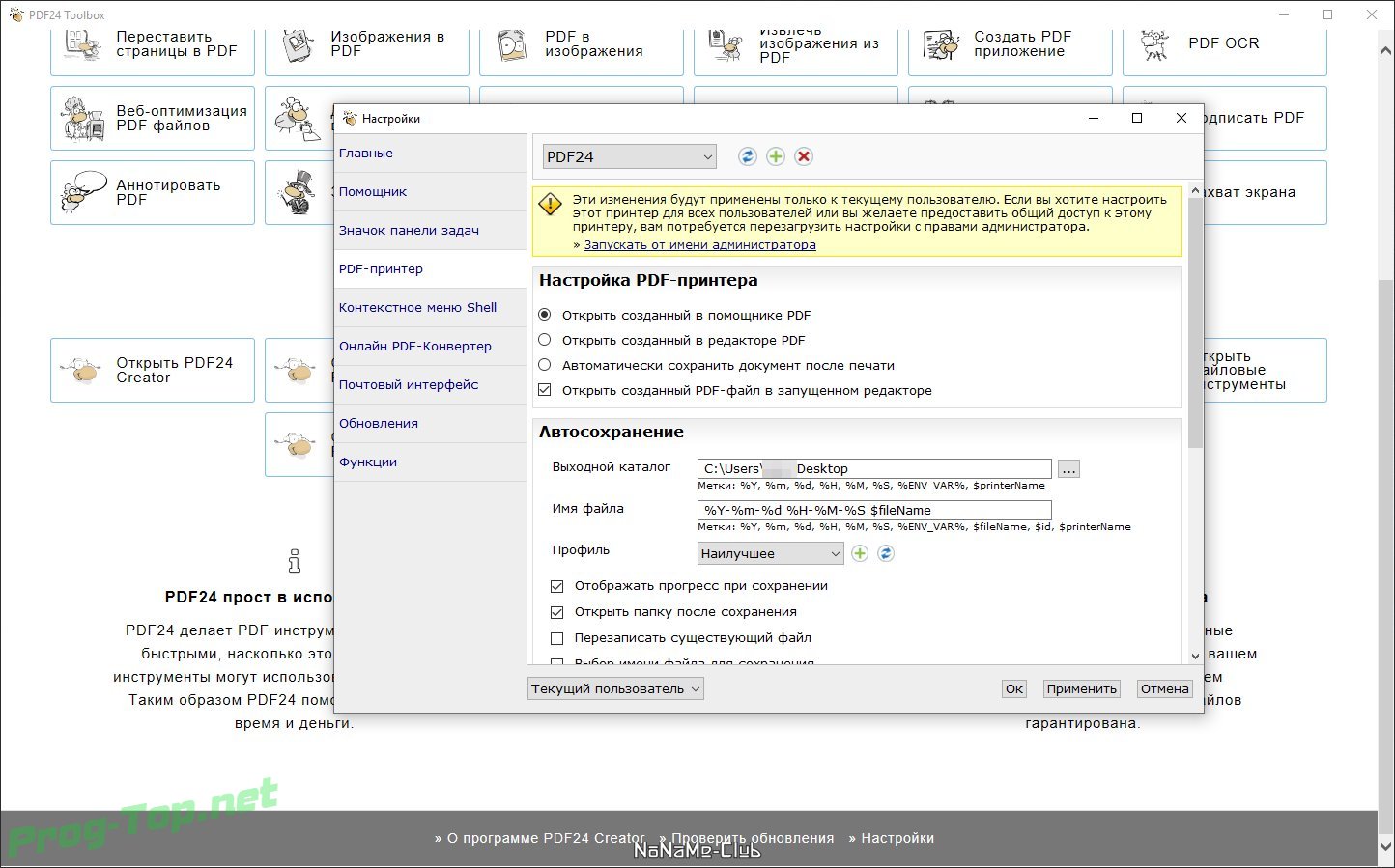Toggle Отображать прогресс при сохранении checkbox

(x=556, y=586)
